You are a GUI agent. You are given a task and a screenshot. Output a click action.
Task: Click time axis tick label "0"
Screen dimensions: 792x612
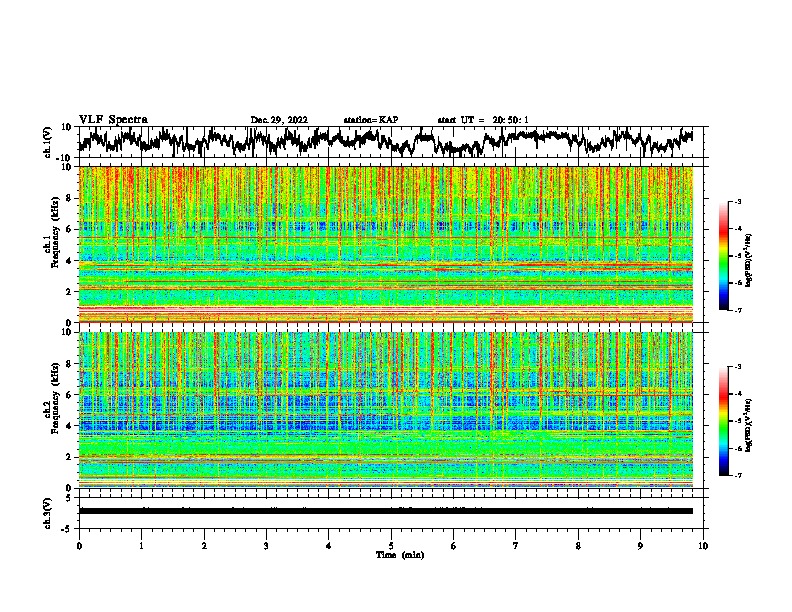pos(79,546)
